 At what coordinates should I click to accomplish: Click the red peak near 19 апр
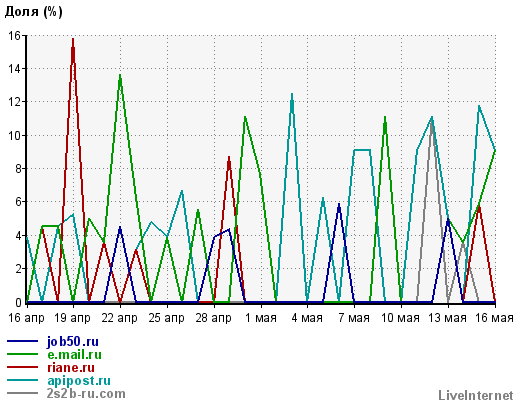[73, 39]
